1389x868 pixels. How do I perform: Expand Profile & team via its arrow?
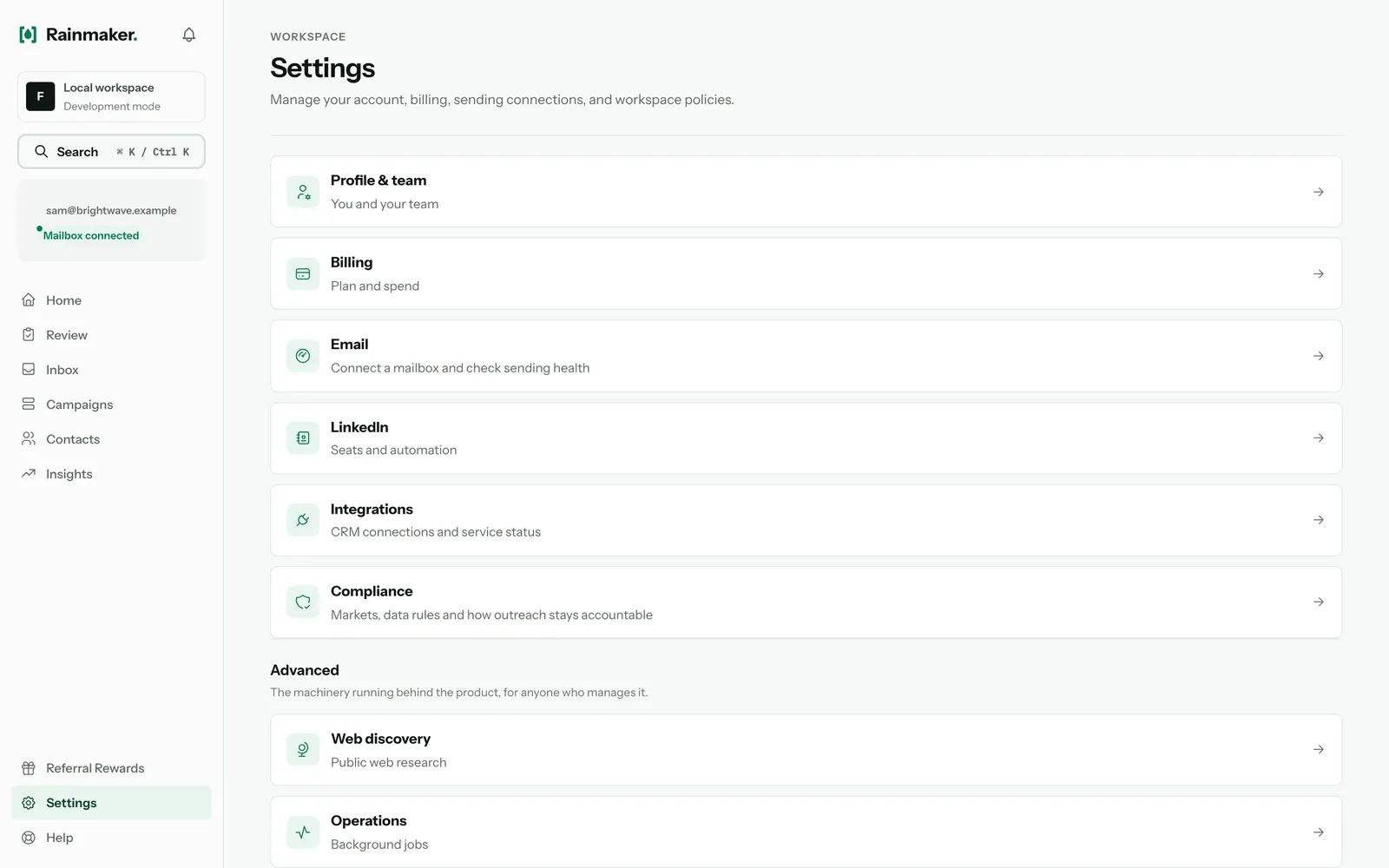click(x=1318, y=192)
